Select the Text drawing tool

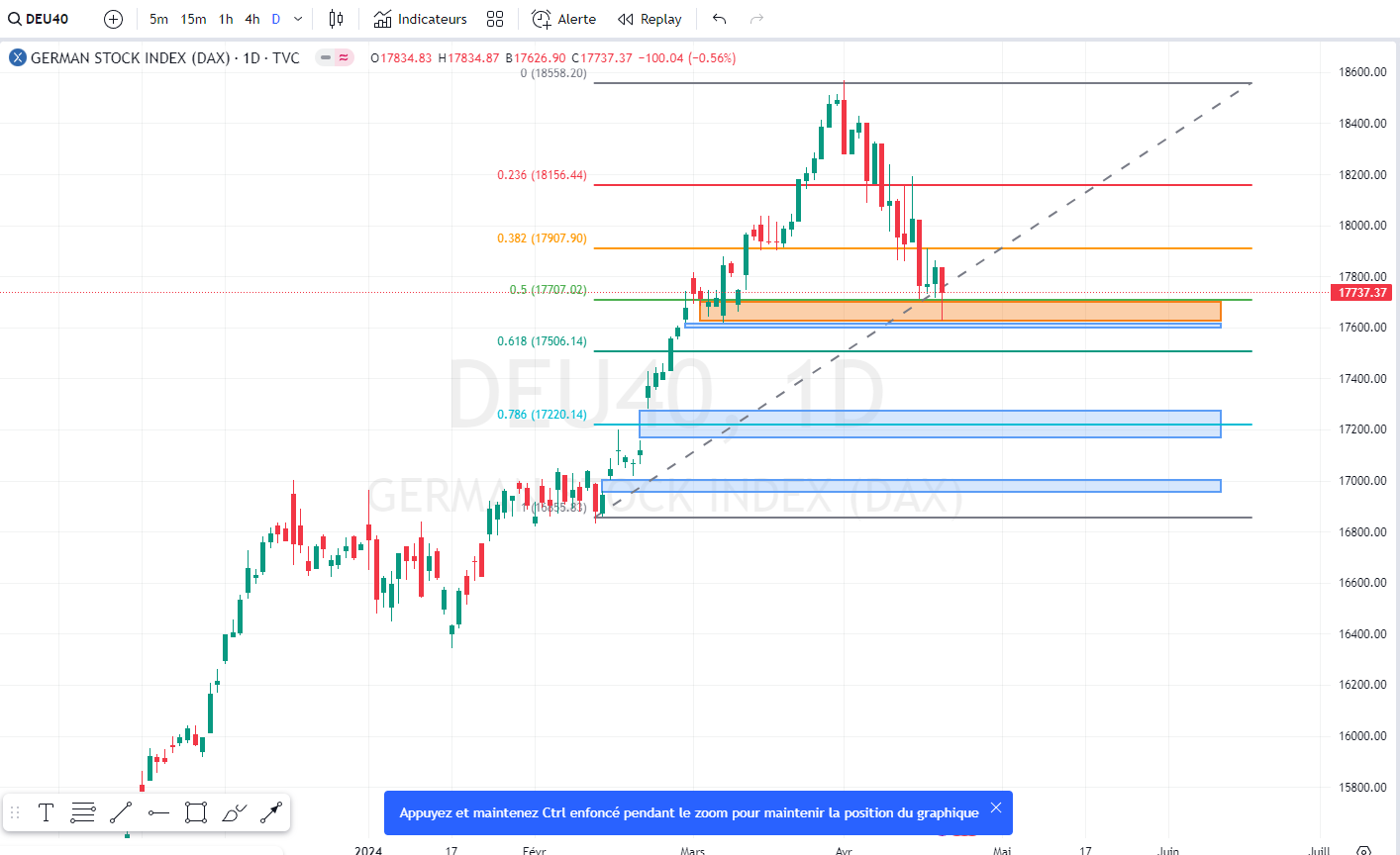tap(46, 813)
